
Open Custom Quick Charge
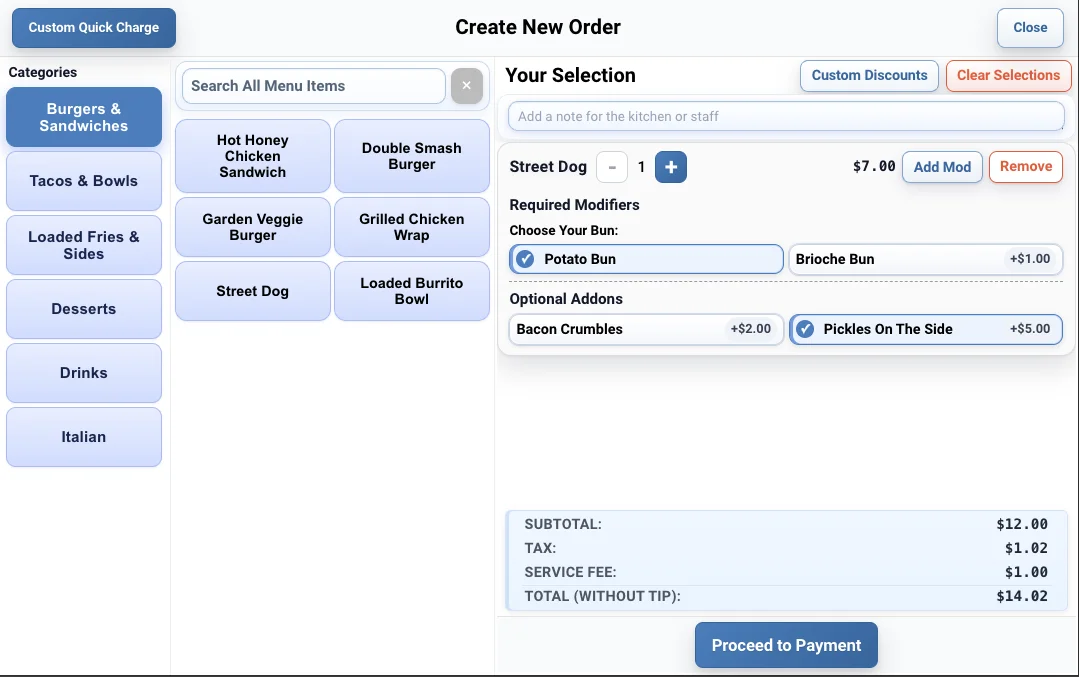pos(94,28)
